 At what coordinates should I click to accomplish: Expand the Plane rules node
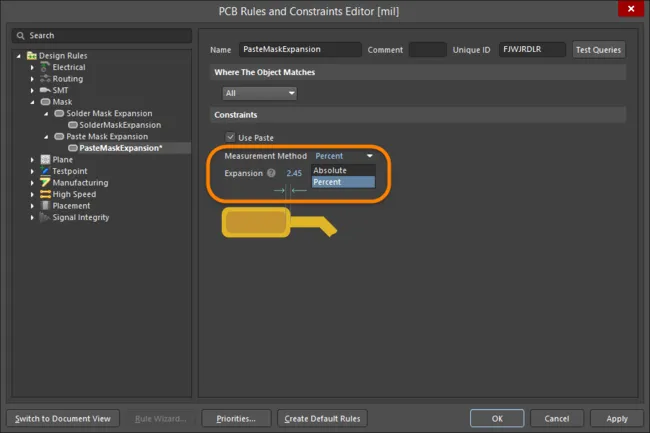click(32, 160)
